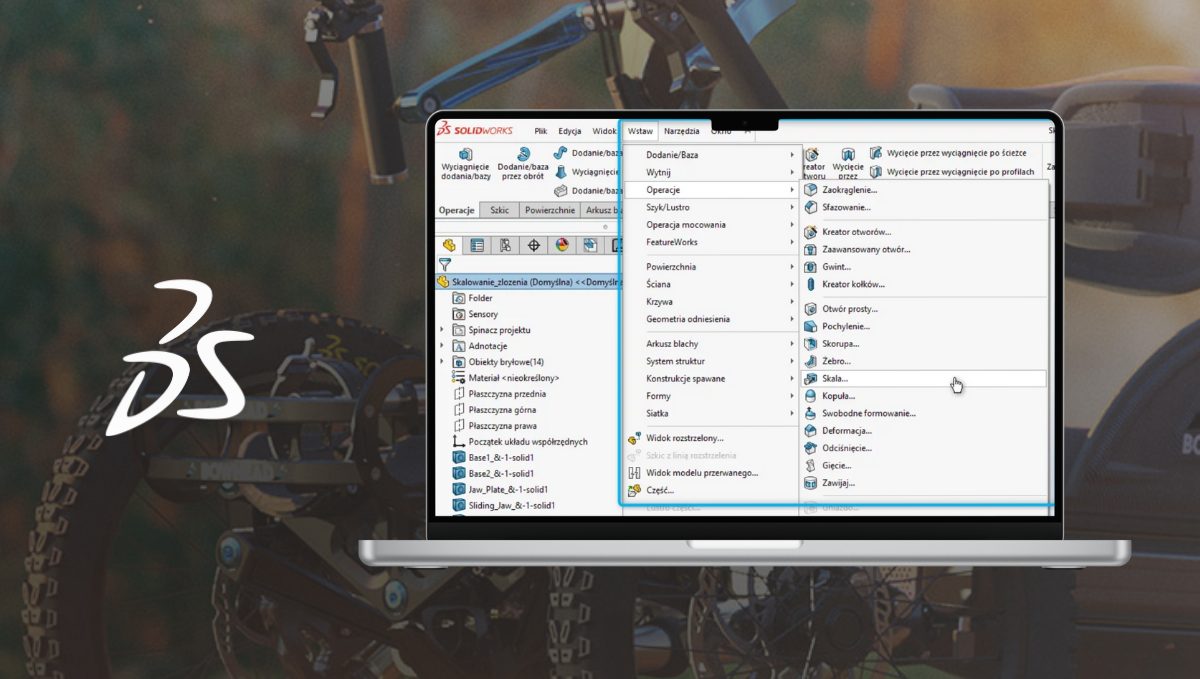The image size is (1200, 679).
Task: Select Skalowanie_zlozenia root tree item
Action: click(528, 282)
